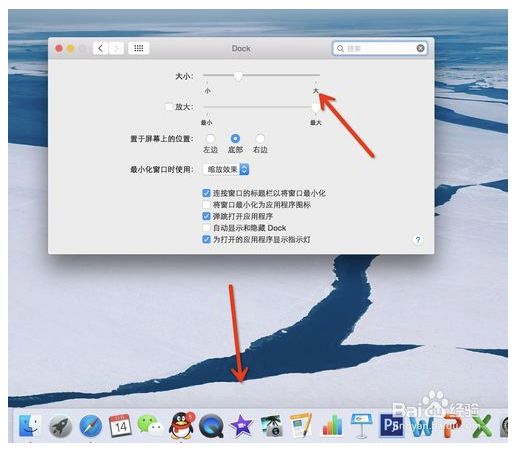
Task: Uncheck 连按窗口的标题栏以将窗口最小化
Action: pos(206,193)
